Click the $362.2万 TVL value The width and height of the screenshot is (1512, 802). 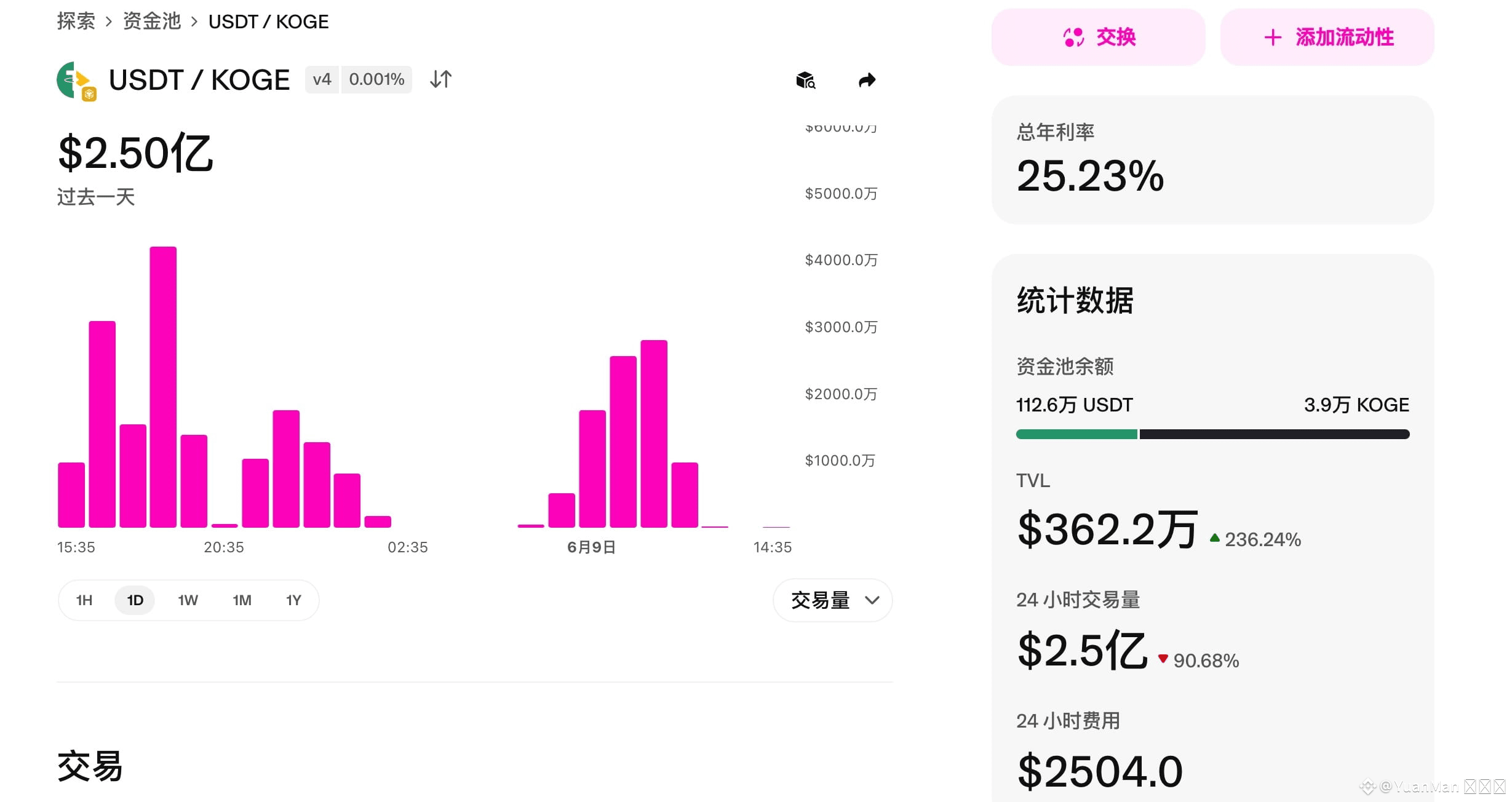1107,529
